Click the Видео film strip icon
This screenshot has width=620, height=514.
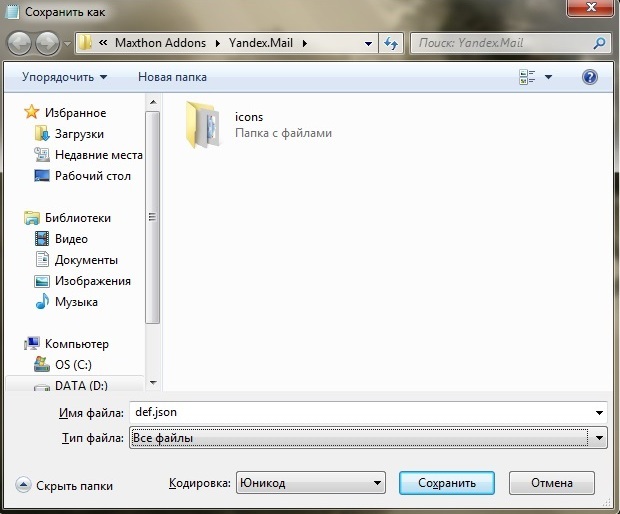pos(42,239)
